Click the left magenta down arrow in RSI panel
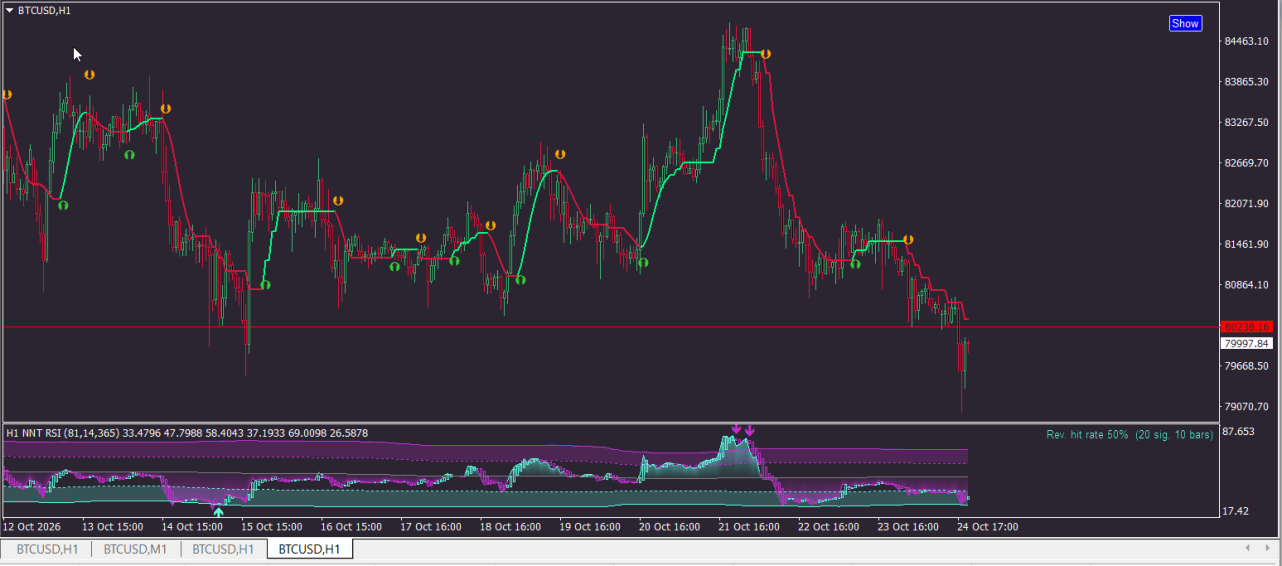This screenshot has height=566, width=1282. (x=736, y=429)
